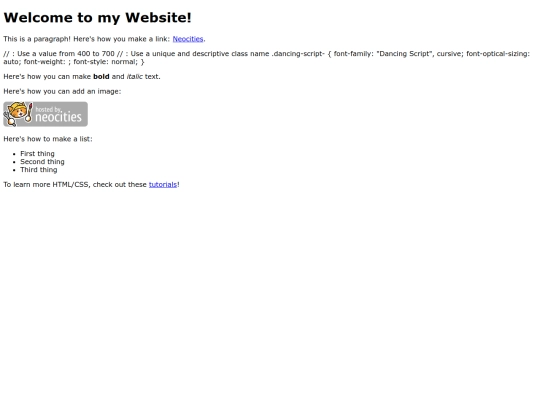The height and width of the screenshot is (405, 540).
Task: Click the neocities word in the badge
Action: point(58,117)
